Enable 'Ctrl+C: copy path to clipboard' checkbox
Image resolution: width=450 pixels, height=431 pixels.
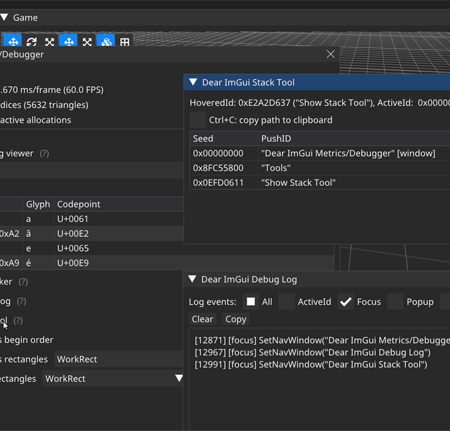point(198,120)
